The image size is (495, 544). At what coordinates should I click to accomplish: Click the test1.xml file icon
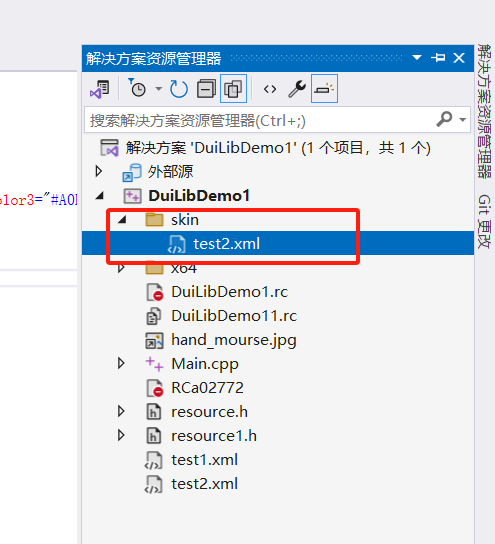(x=153, y=460)
